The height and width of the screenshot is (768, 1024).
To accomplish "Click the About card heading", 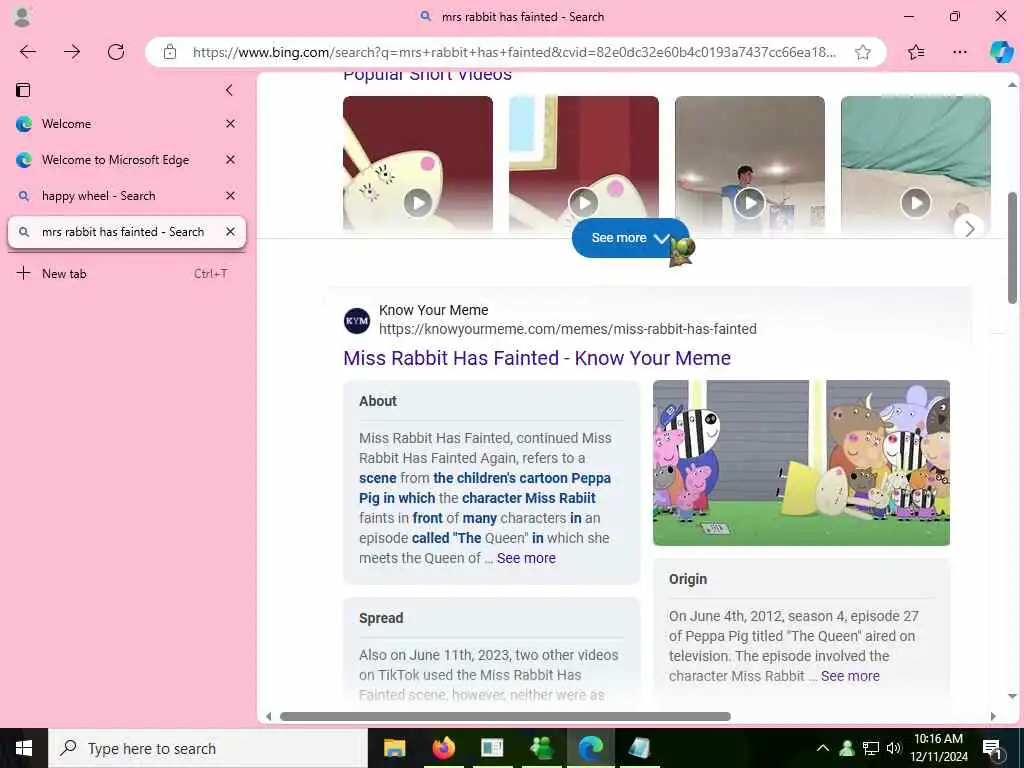I will pyautogui.click(x=377, y=401).
